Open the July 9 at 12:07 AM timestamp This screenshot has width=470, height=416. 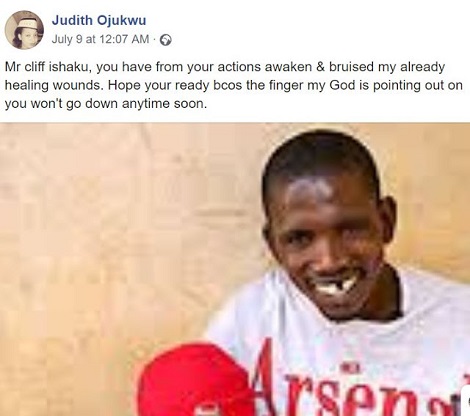[x=100, y=39]
